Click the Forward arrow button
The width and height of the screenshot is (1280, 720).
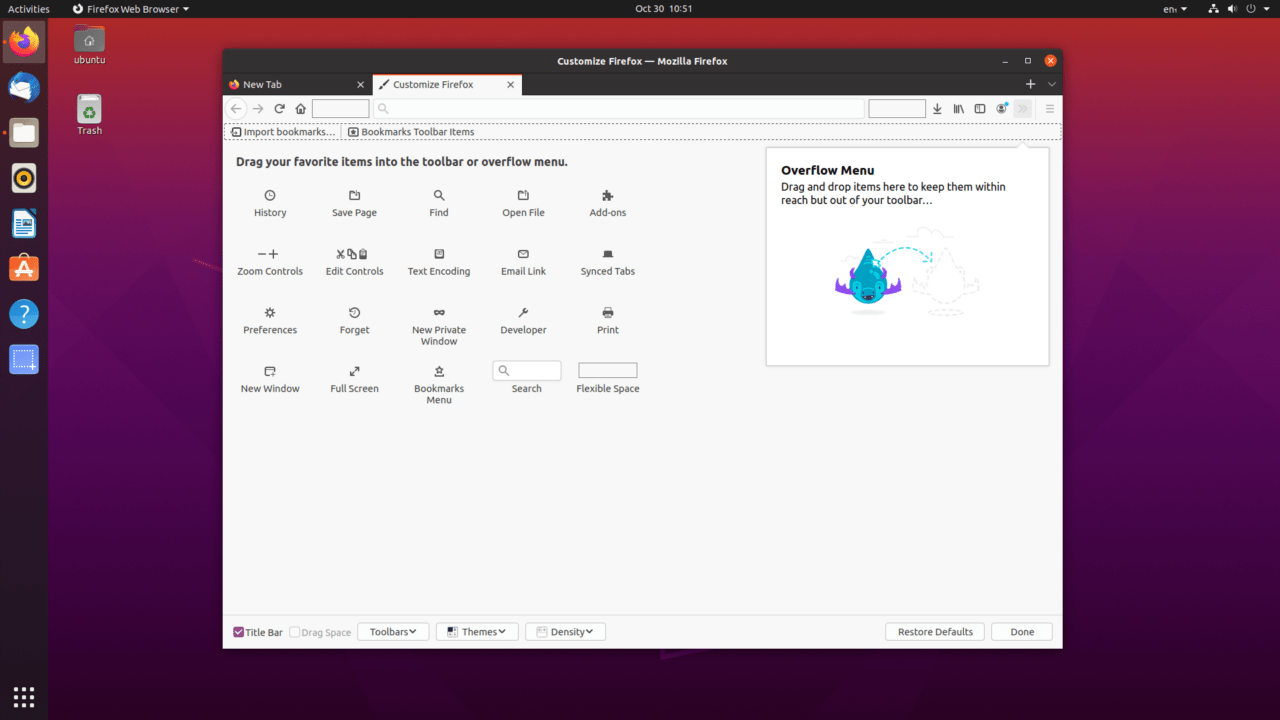[x=258, y=109]
